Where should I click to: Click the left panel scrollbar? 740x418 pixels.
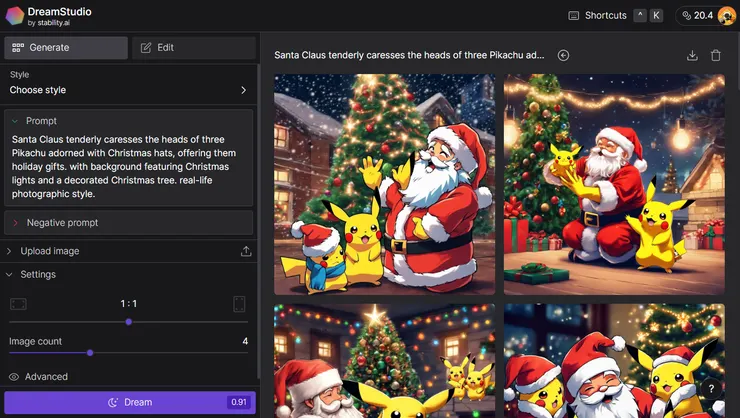pyautogui.click(x=258, y=222)
